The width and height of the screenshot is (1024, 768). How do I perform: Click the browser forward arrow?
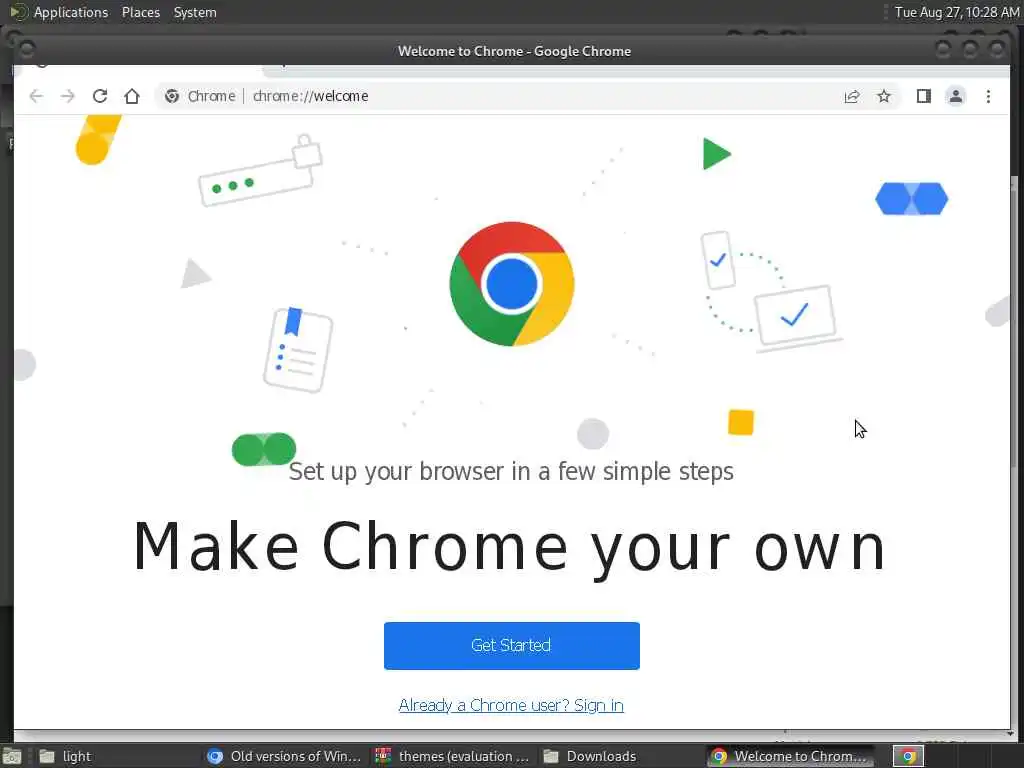coord(68,96)
